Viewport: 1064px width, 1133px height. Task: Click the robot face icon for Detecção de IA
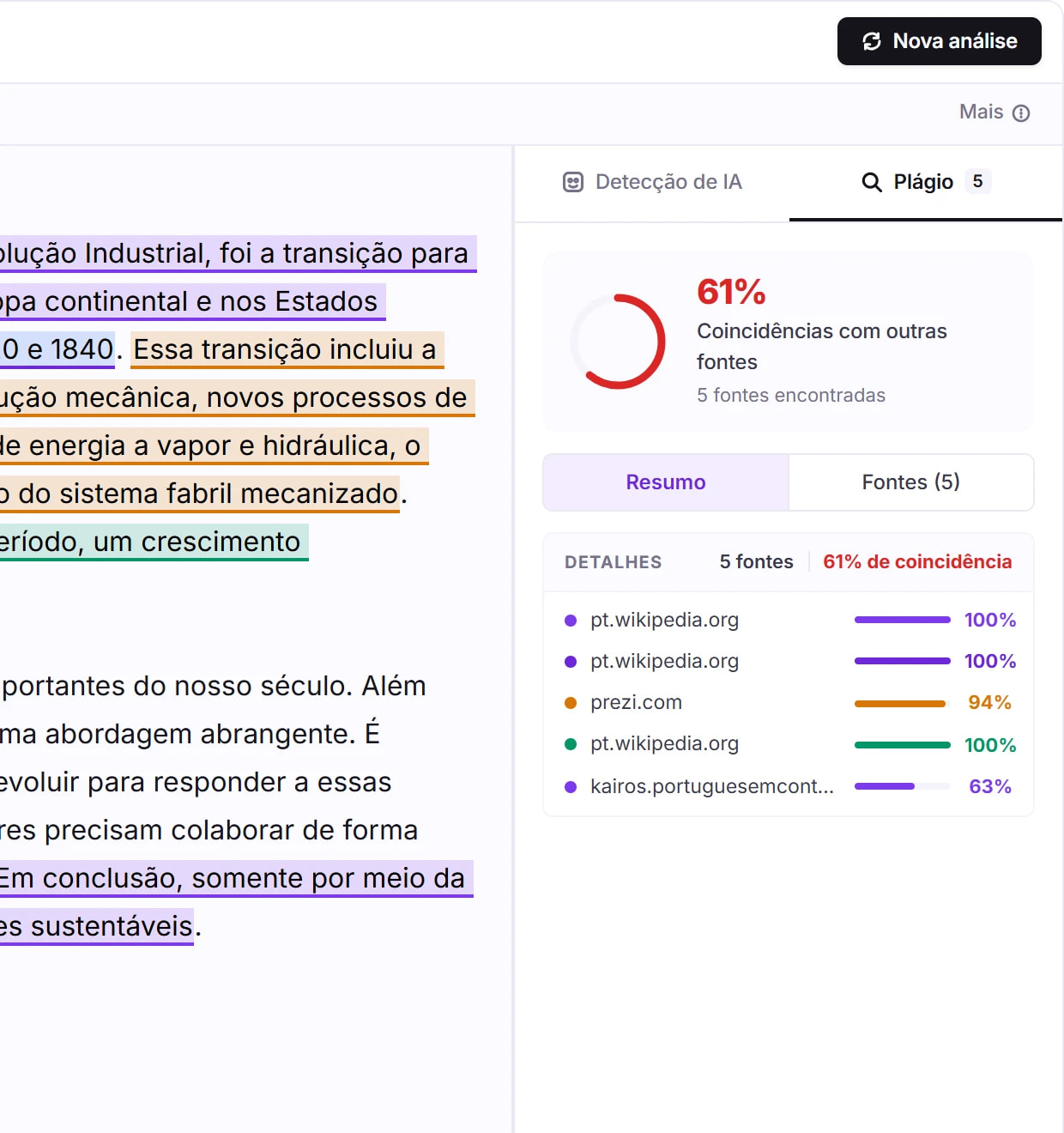click(573, 182)
